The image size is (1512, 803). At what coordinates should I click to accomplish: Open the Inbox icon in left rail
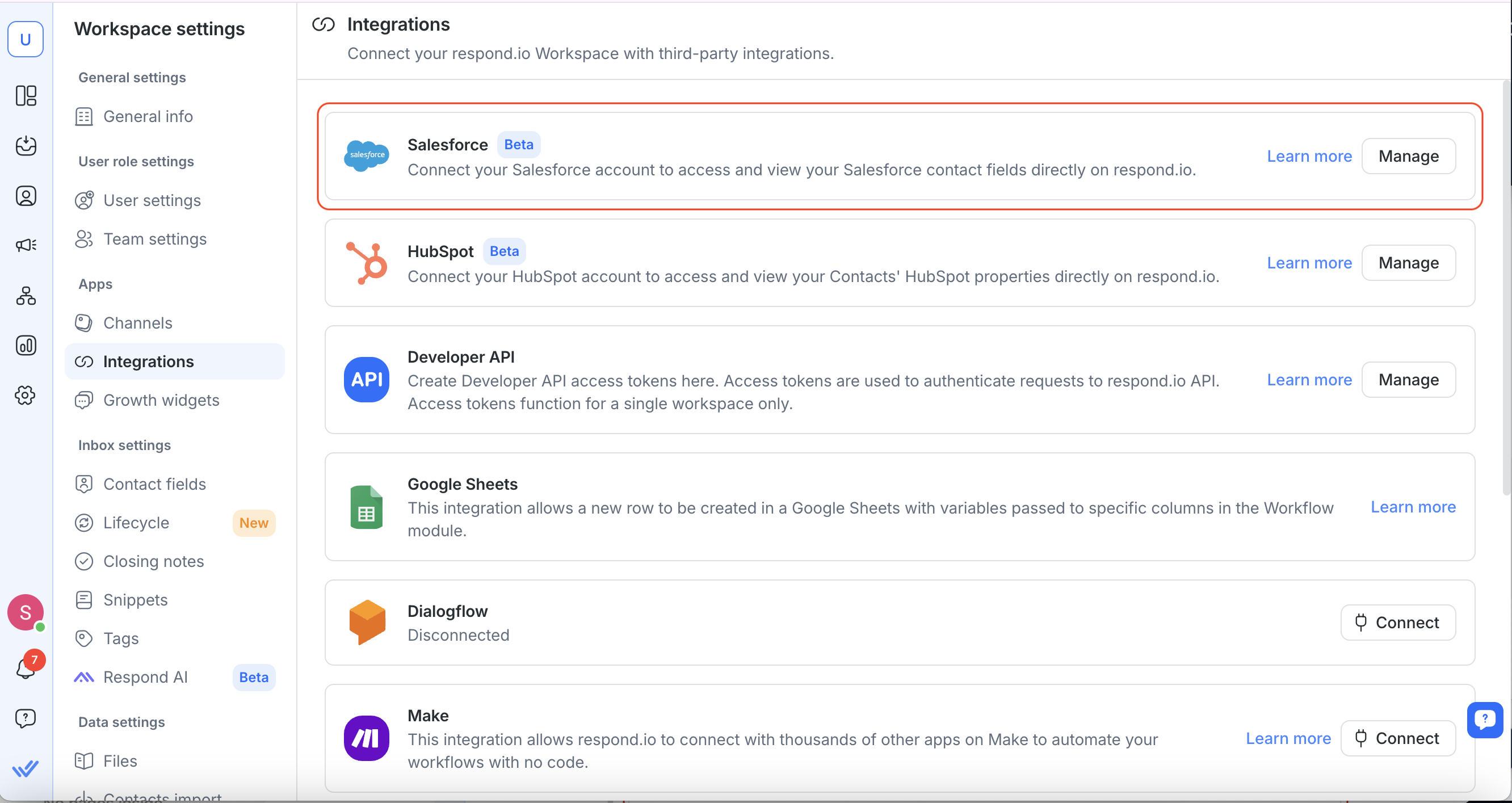pyautogui.click(x=26, y=146)
